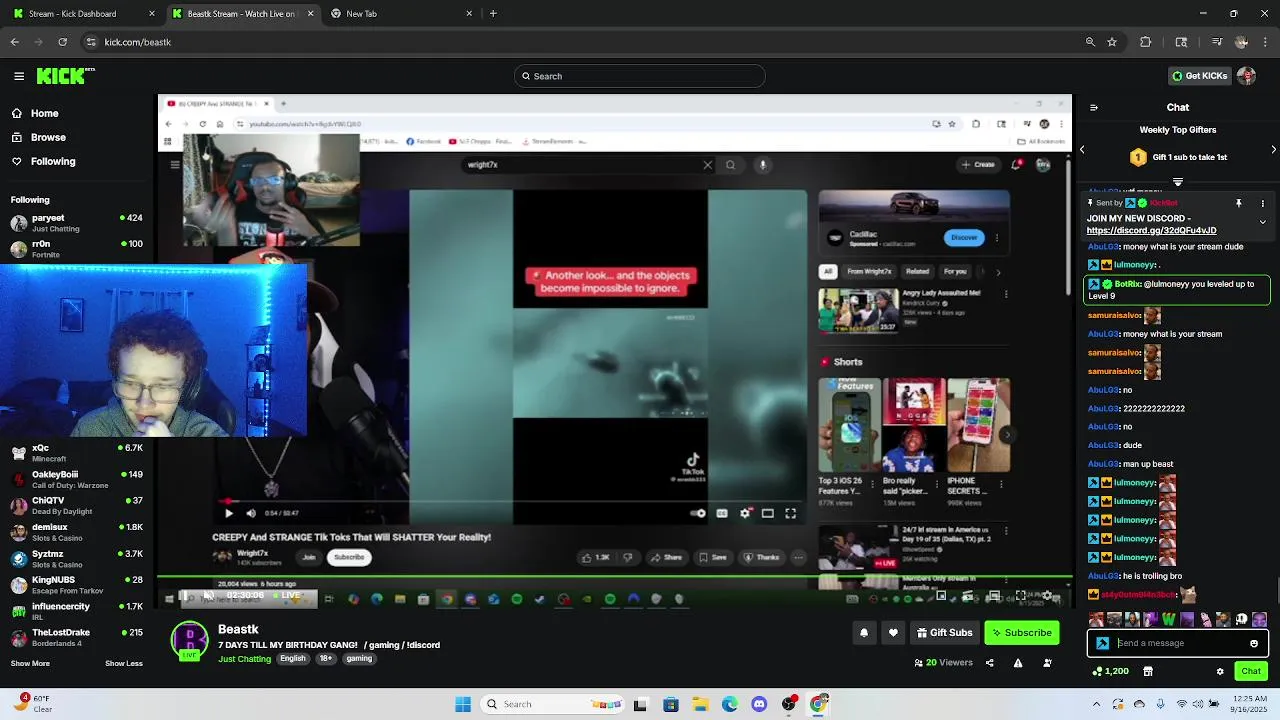Report stream with the warning triangle icon
Image resolution: width=1280 pixels, height=720 pixels.
[x=1018, y=662]
